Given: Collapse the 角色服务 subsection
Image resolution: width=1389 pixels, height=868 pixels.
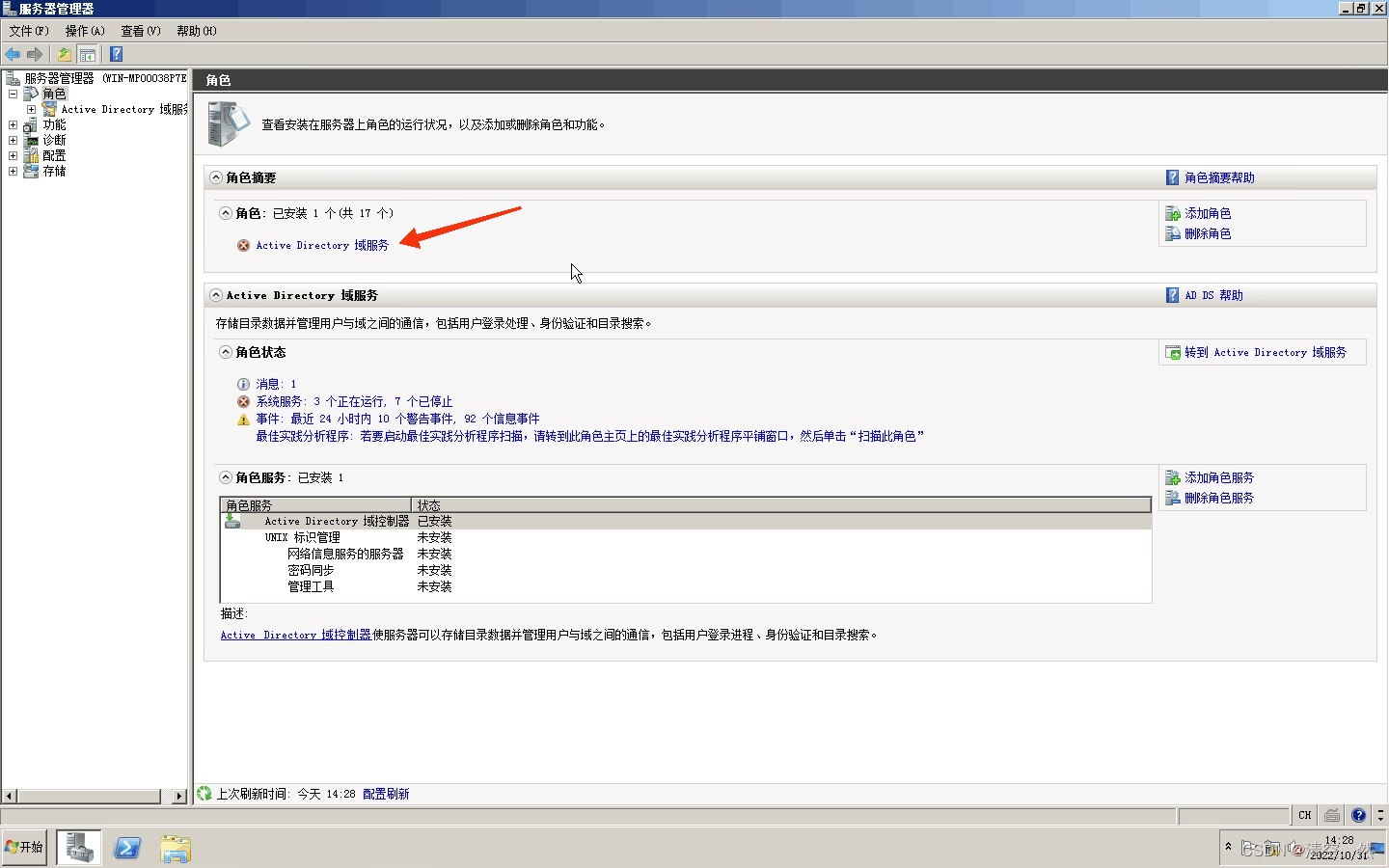Looking at the screenshot, I should point(225,477).
